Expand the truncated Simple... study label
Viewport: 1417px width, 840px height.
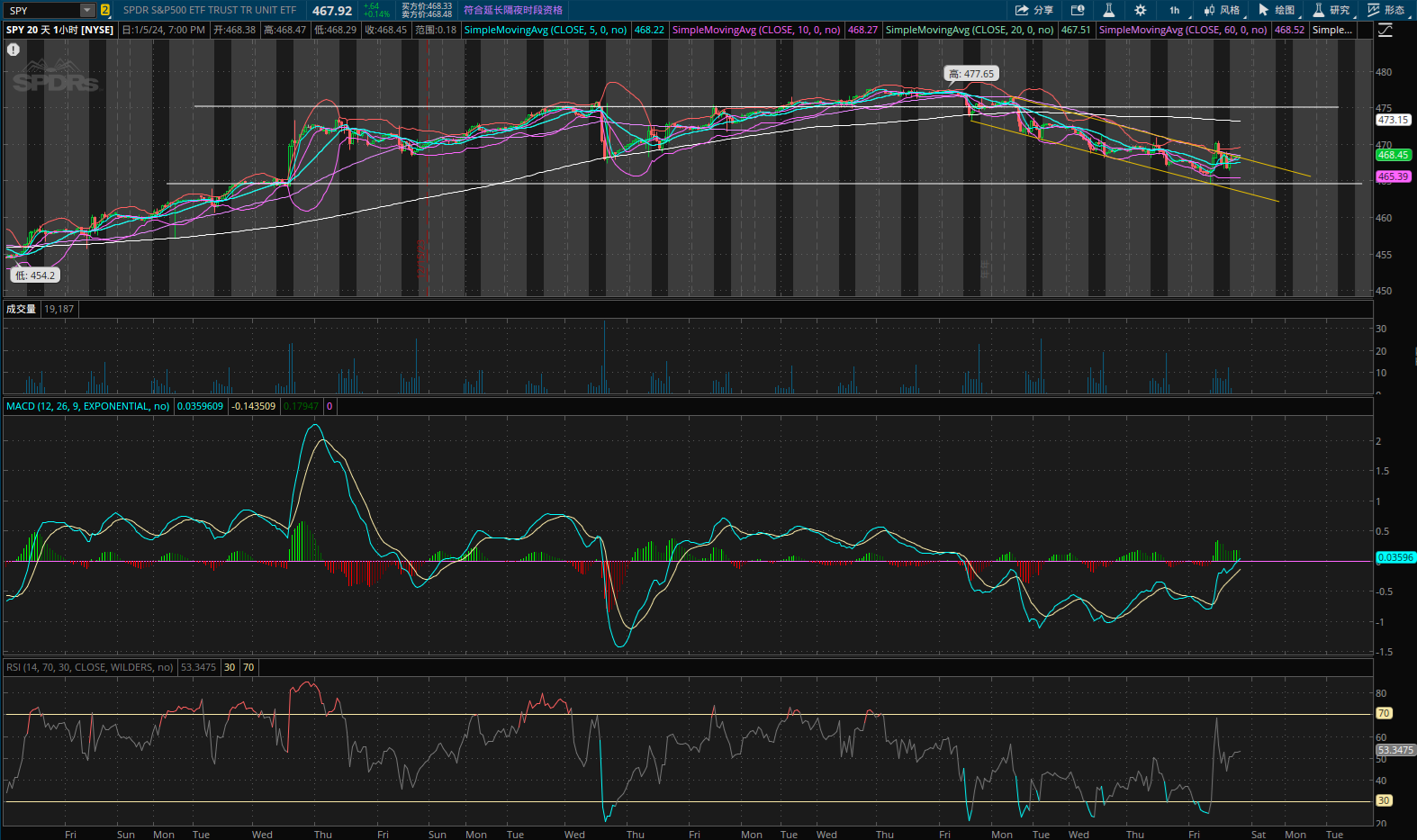pyautogui.click(x=1331, y=30)
